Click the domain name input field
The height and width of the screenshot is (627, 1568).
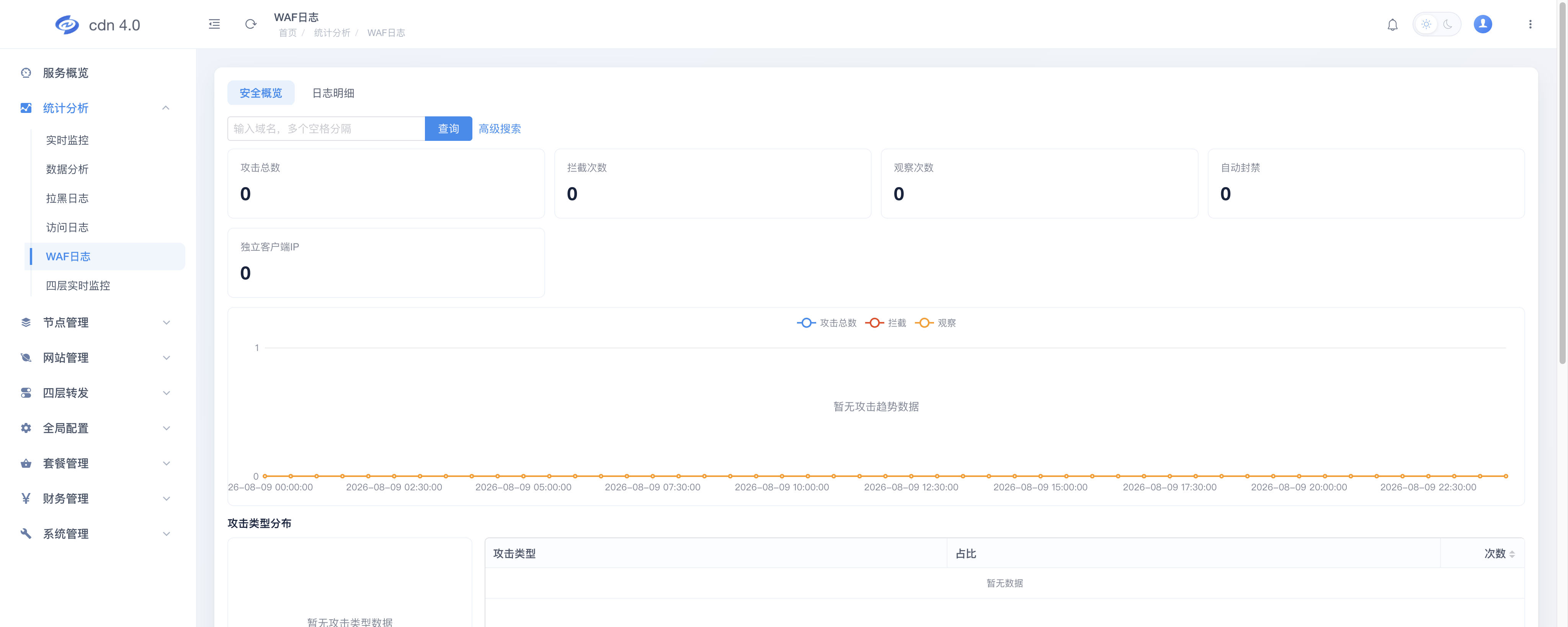[x=326, y=129]
